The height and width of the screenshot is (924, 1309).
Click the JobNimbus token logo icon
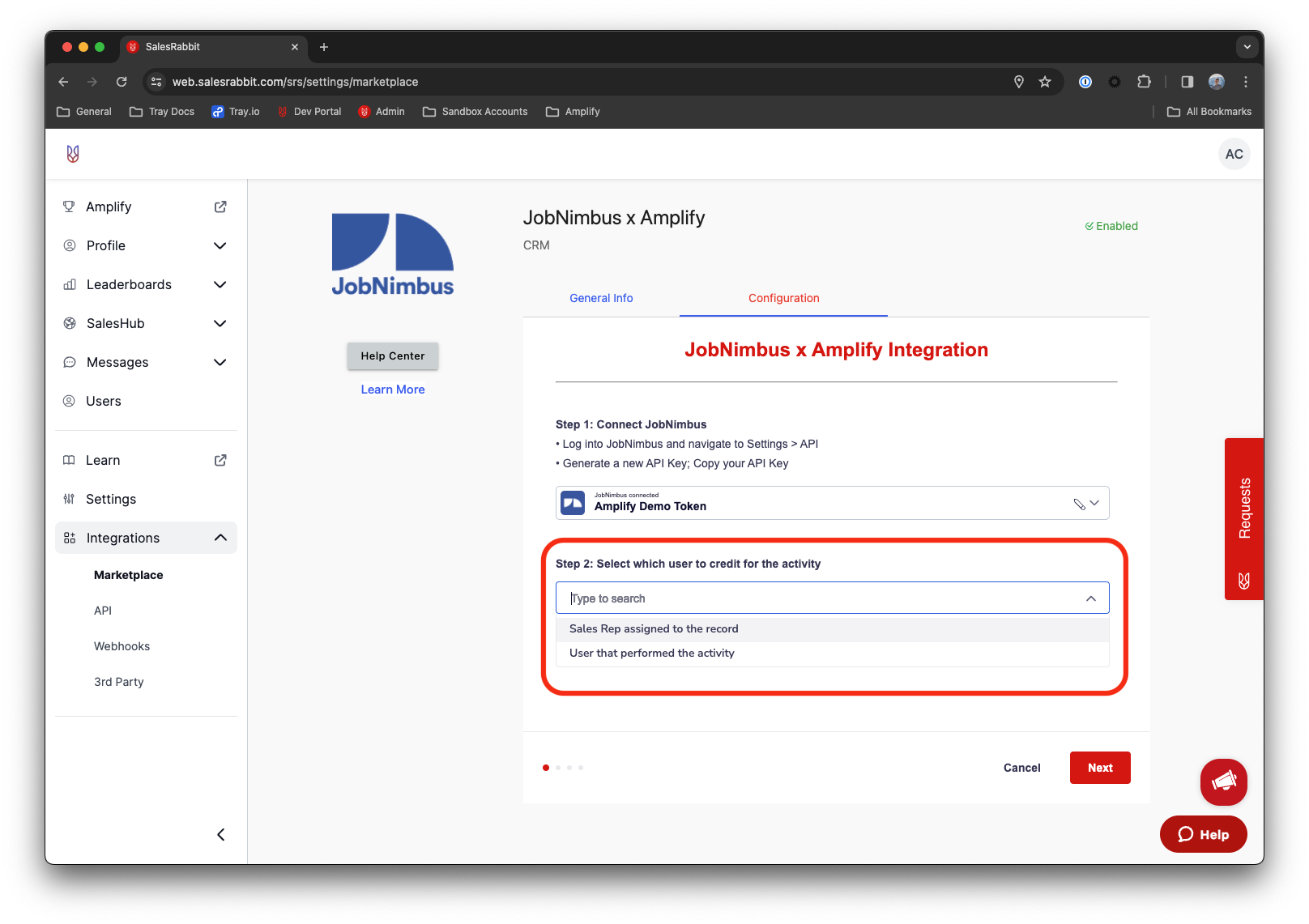(573, 503)
